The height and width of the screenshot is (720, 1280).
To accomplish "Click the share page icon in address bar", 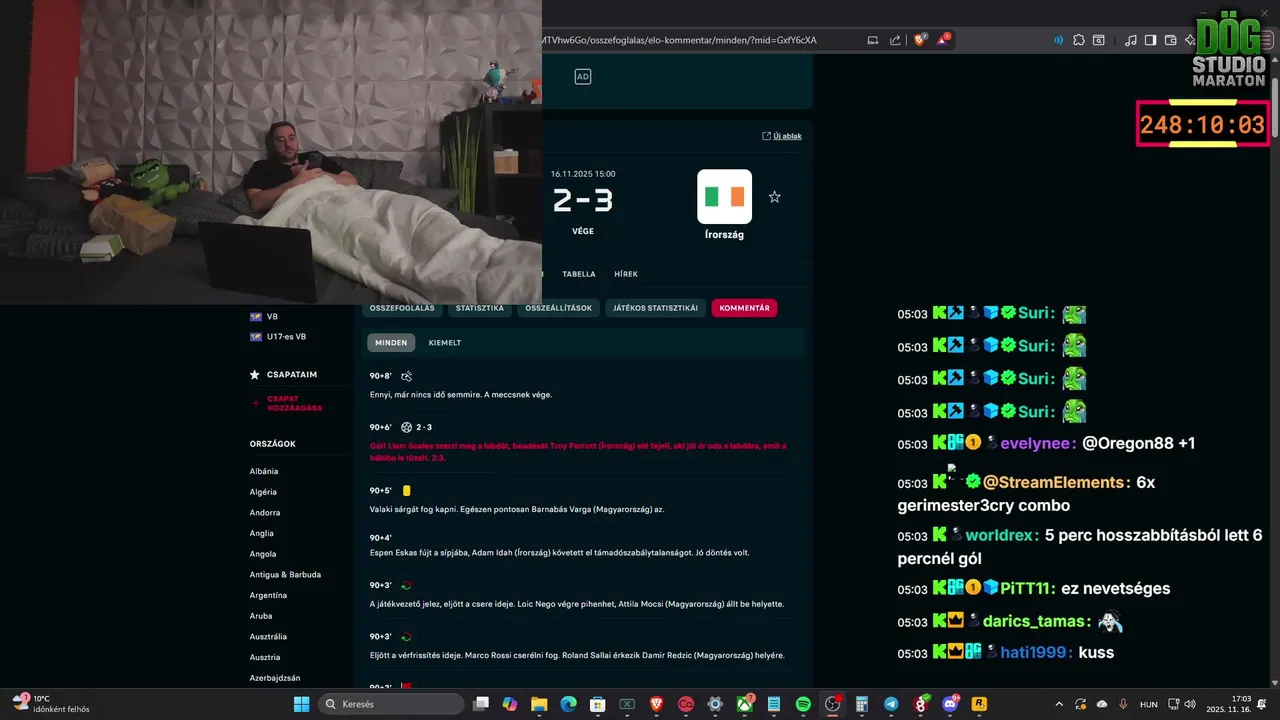I will (x=895, y=40).
